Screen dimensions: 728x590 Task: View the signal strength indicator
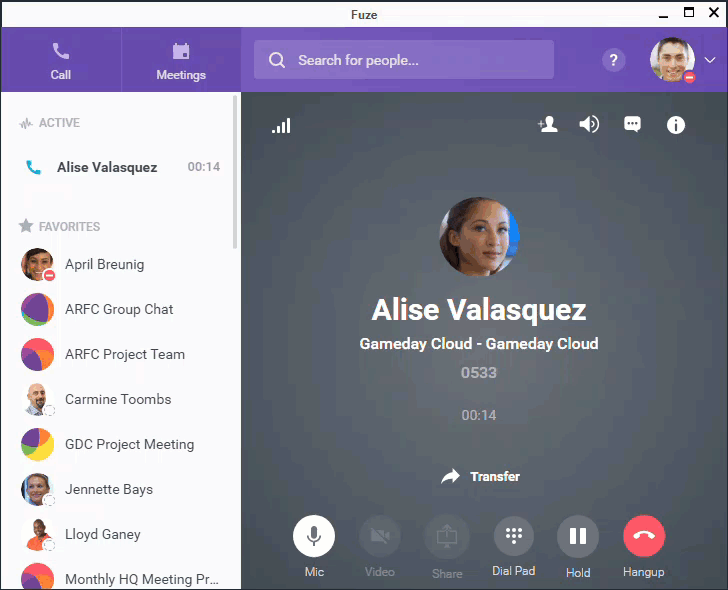click(x=281, y=125)
